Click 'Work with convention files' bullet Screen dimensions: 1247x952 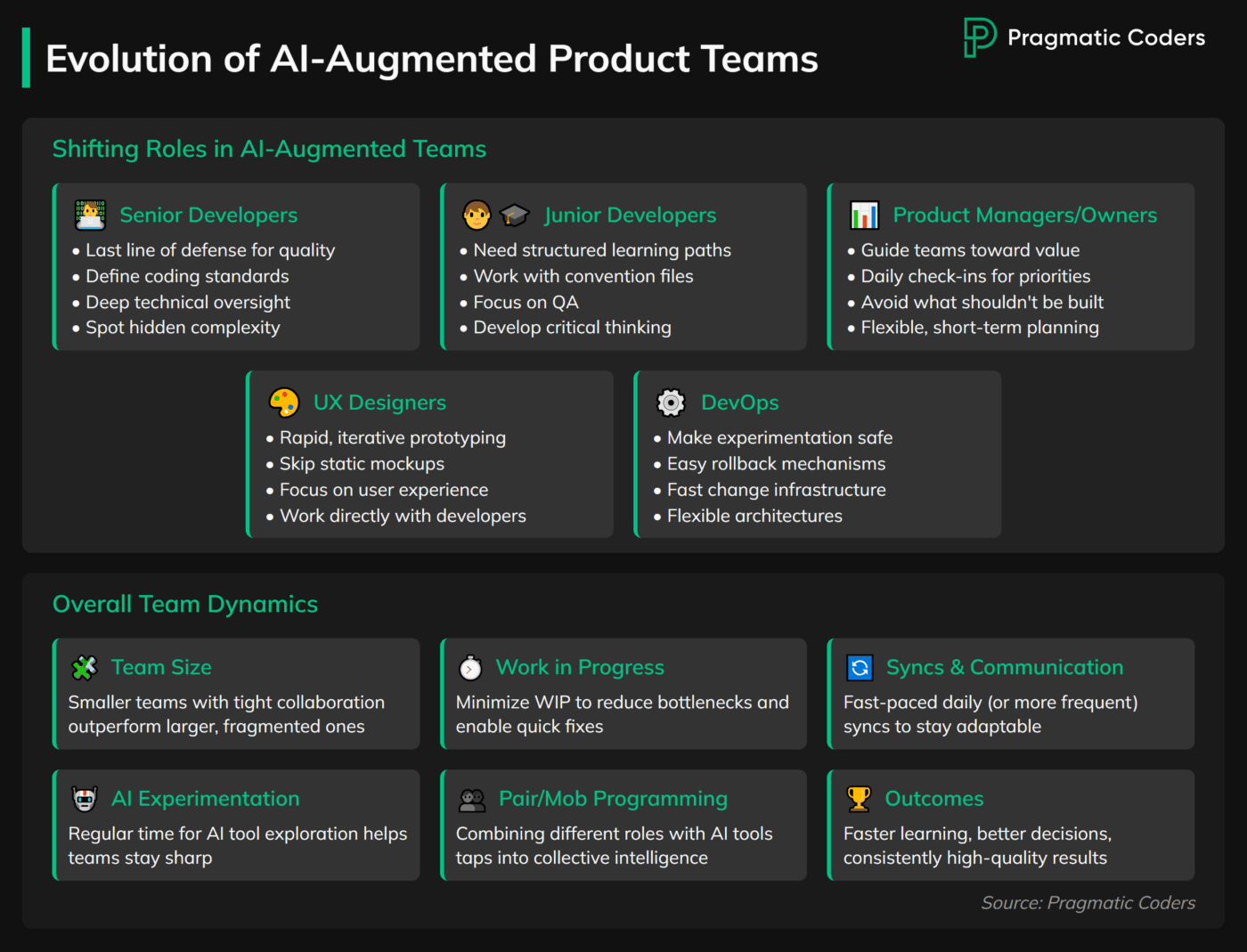pos(583,276)
